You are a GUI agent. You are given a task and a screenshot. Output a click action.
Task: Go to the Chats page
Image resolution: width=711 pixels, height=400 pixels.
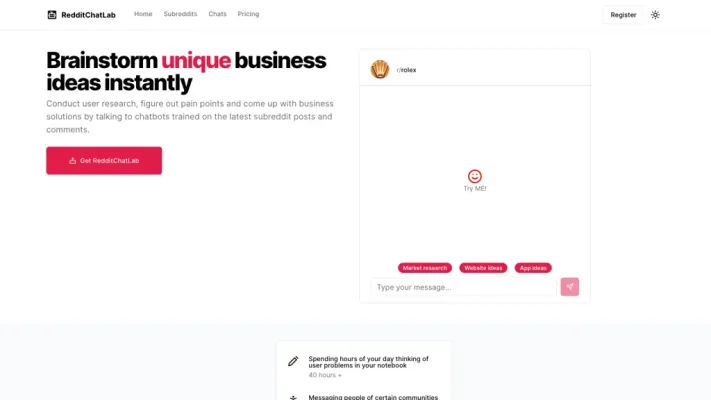217,14
